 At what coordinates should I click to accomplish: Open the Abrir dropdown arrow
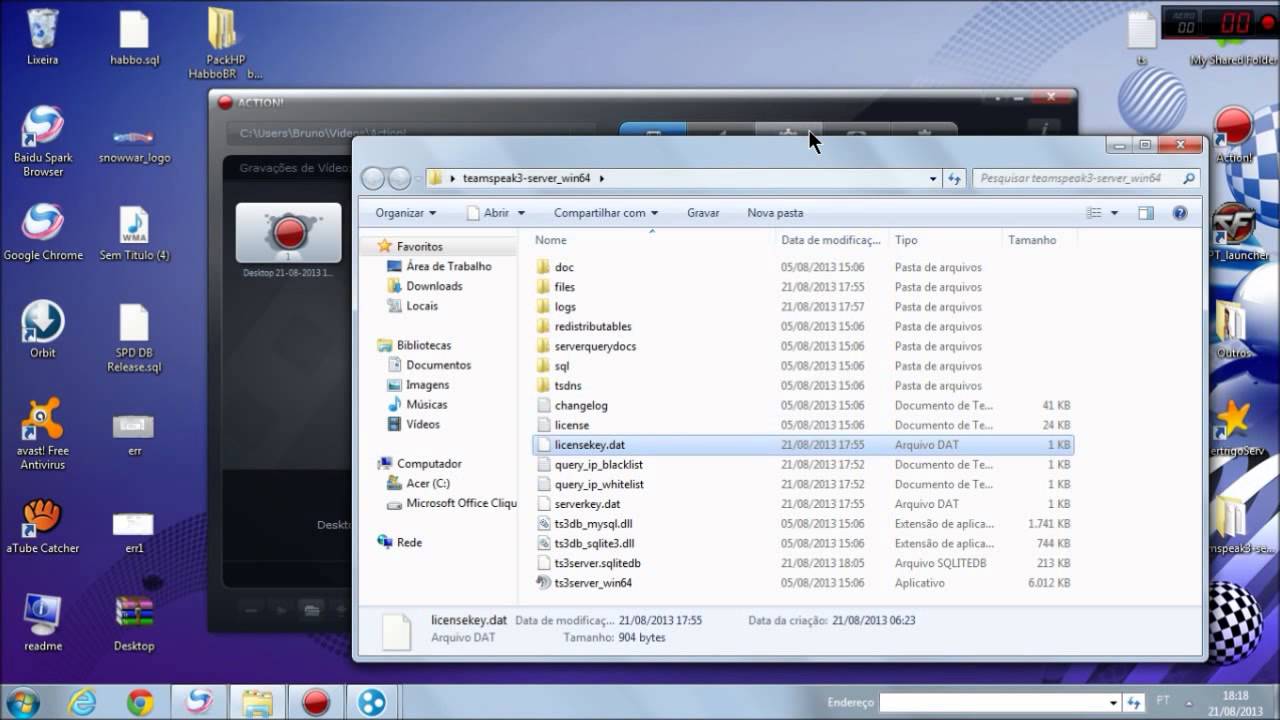520,213
